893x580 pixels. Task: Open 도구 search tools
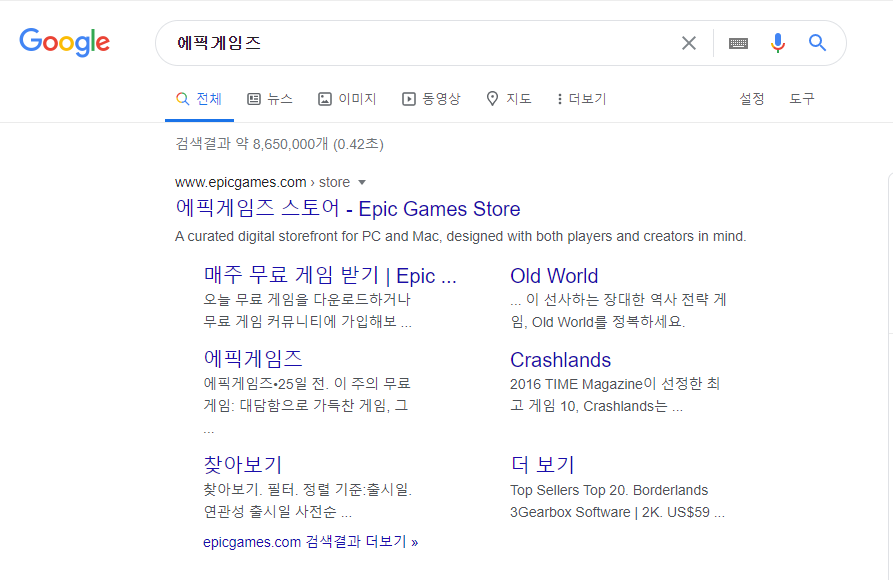coord(801,99)
